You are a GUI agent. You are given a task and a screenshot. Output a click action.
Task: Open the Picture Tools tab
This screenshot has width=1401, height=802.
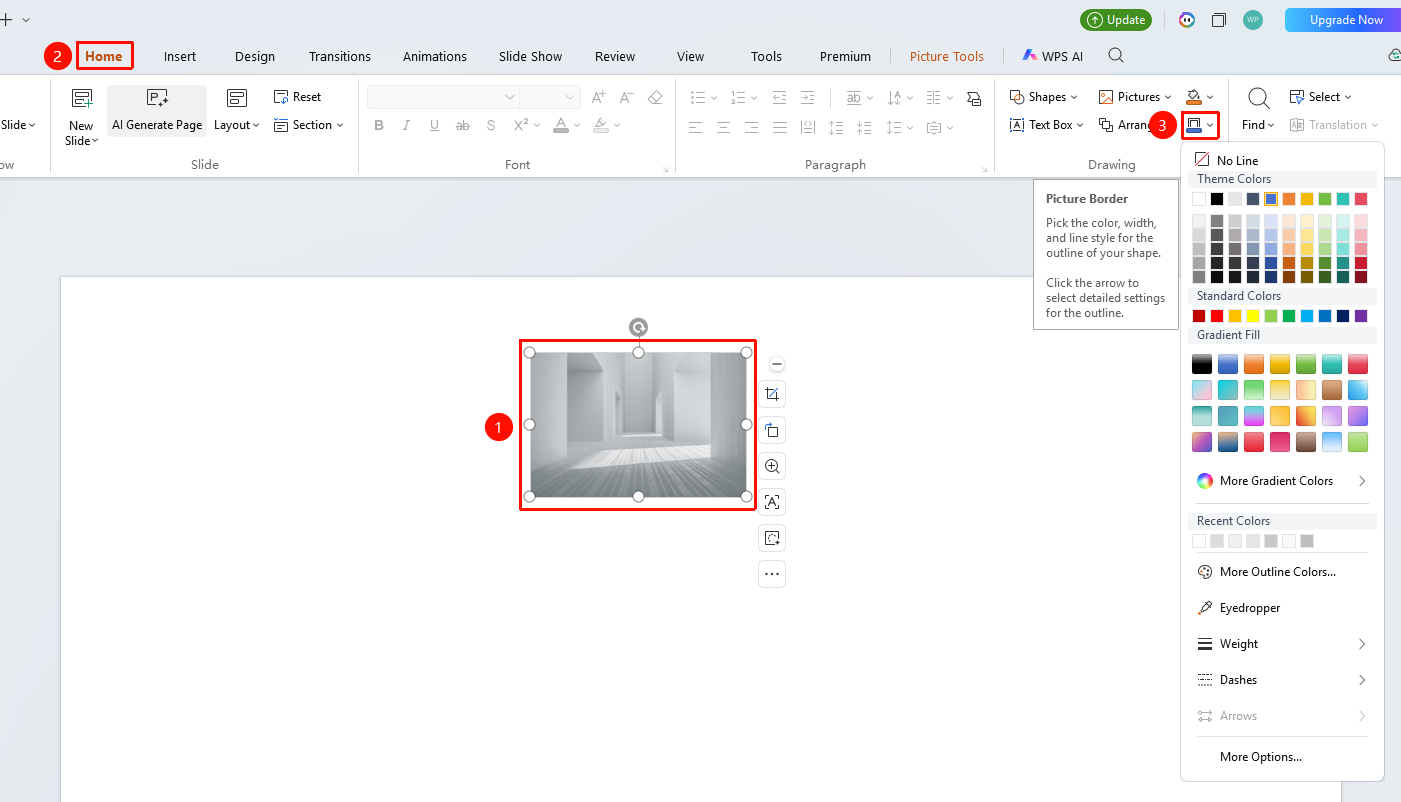pyautogui.click(x=947, y=56)
